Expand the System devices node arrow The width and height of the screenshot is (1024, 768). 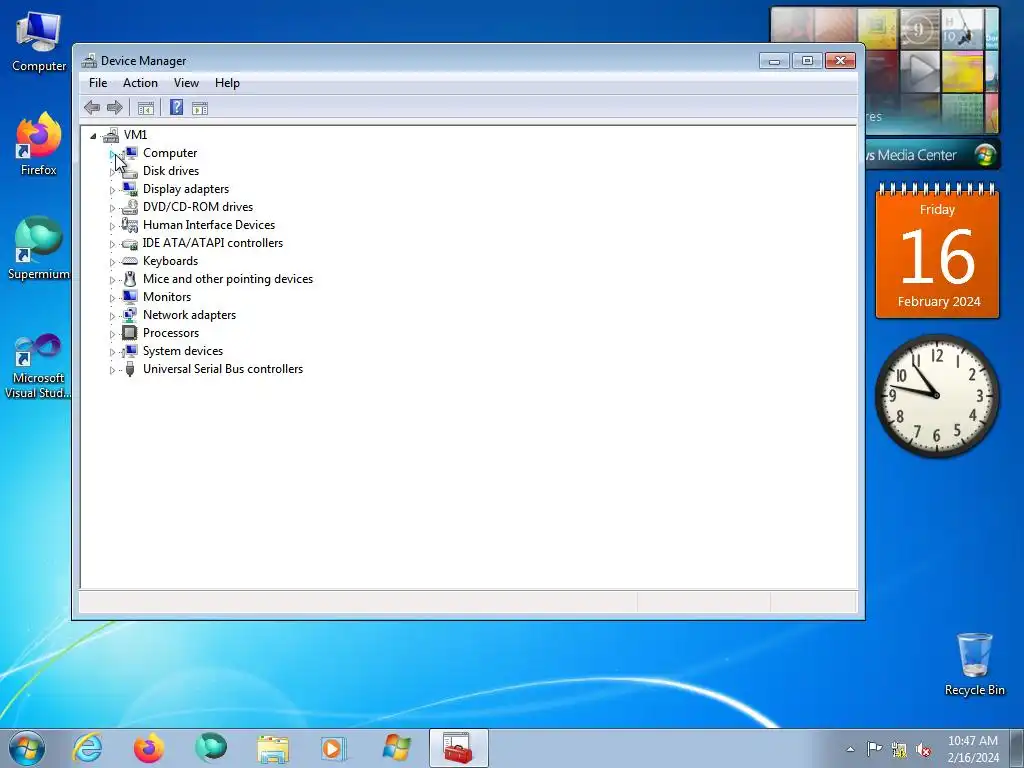coord(112,352)
